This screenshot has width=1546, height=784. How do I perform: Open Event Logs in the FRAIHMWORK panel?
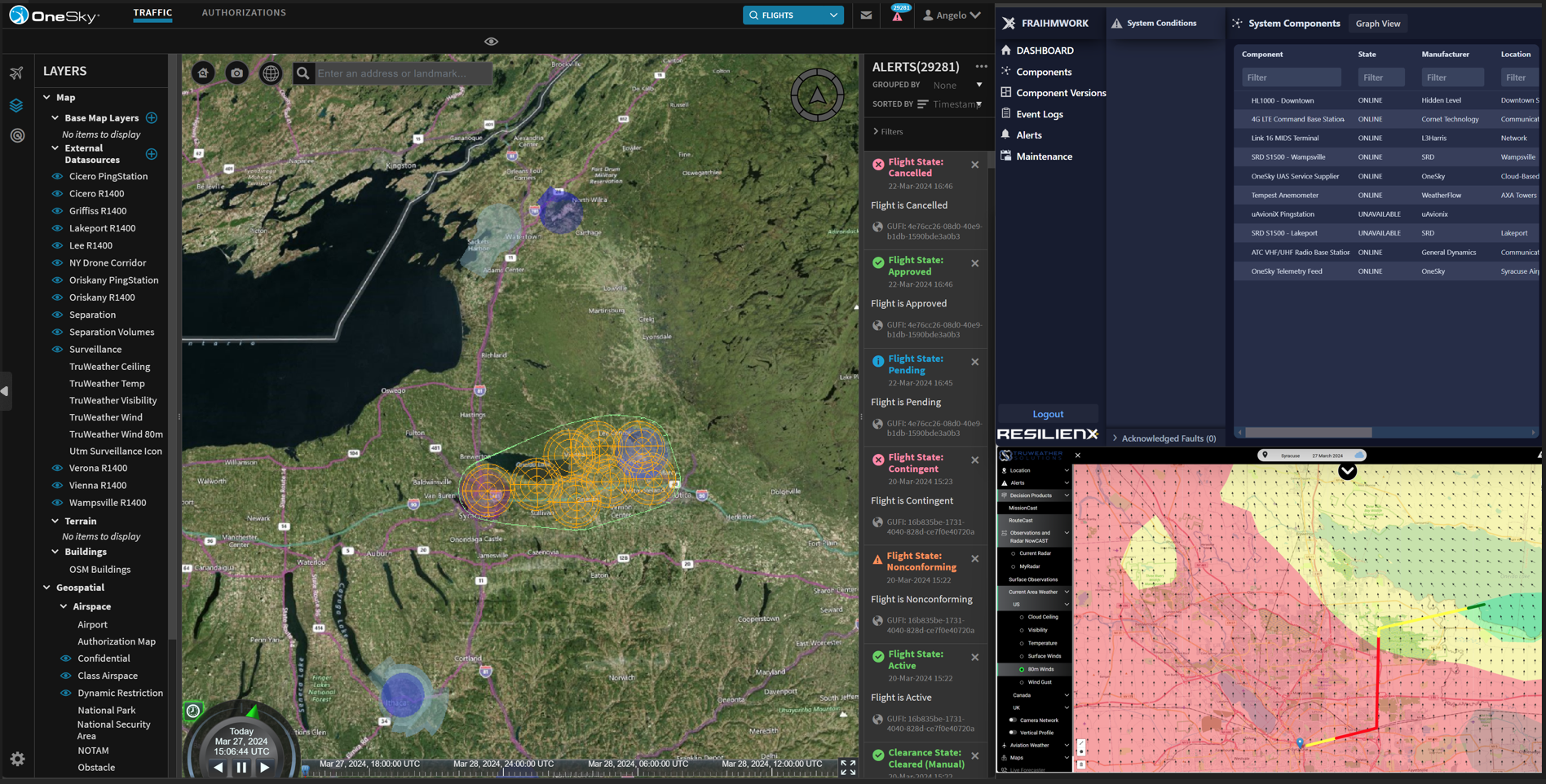pos(1039,113)
